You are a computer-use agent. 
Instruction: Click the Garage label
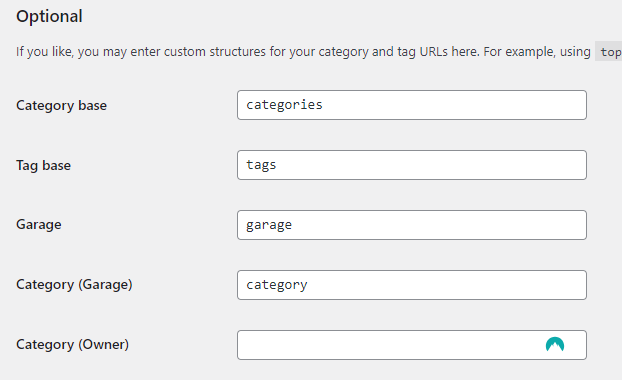click(x=39, y=225)
